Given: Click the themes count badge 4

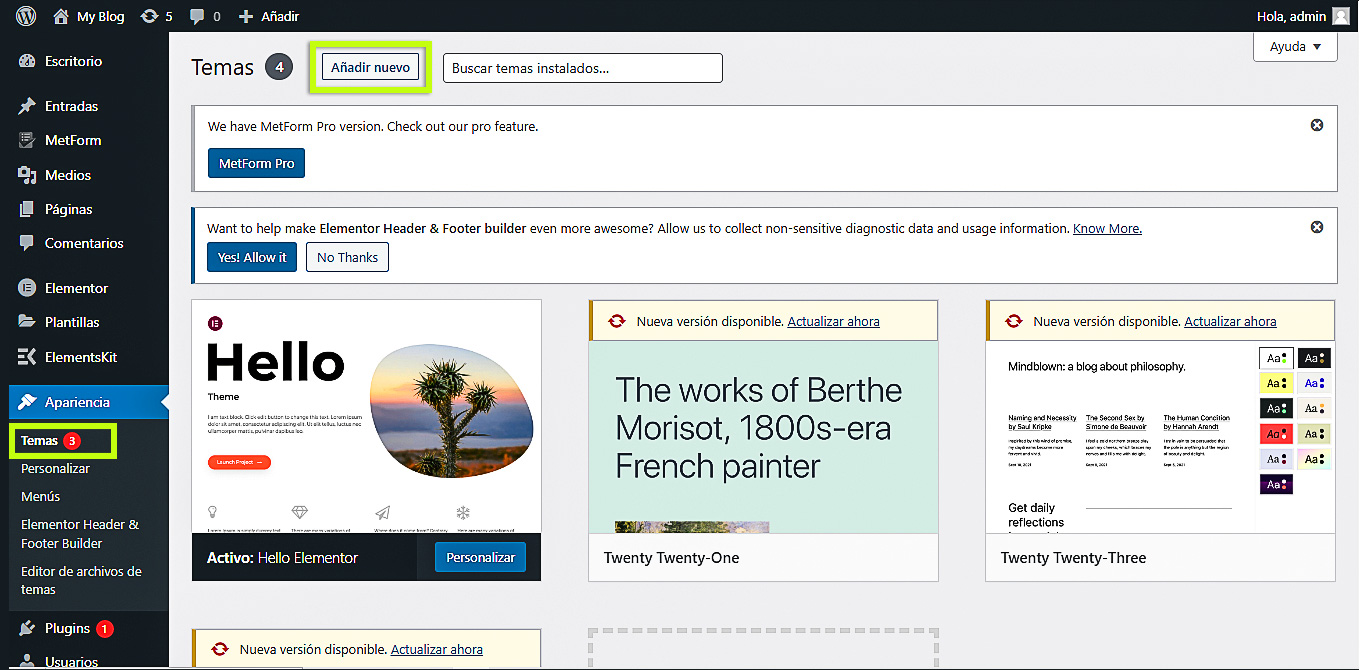Looking at the screenshot, I should pyautogui.click(x=279, y=67).
